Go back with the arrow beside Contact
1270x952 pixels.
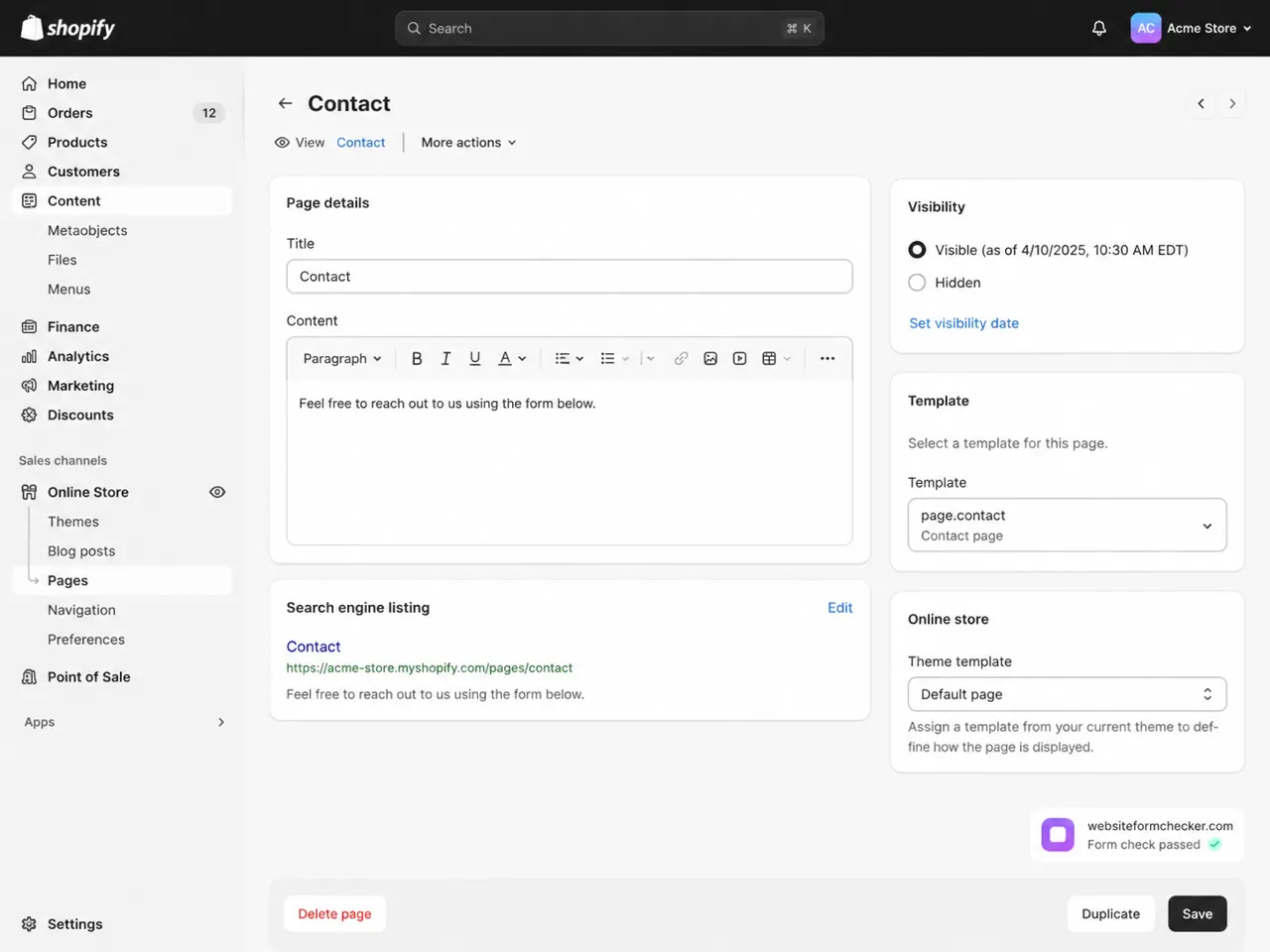286,103
